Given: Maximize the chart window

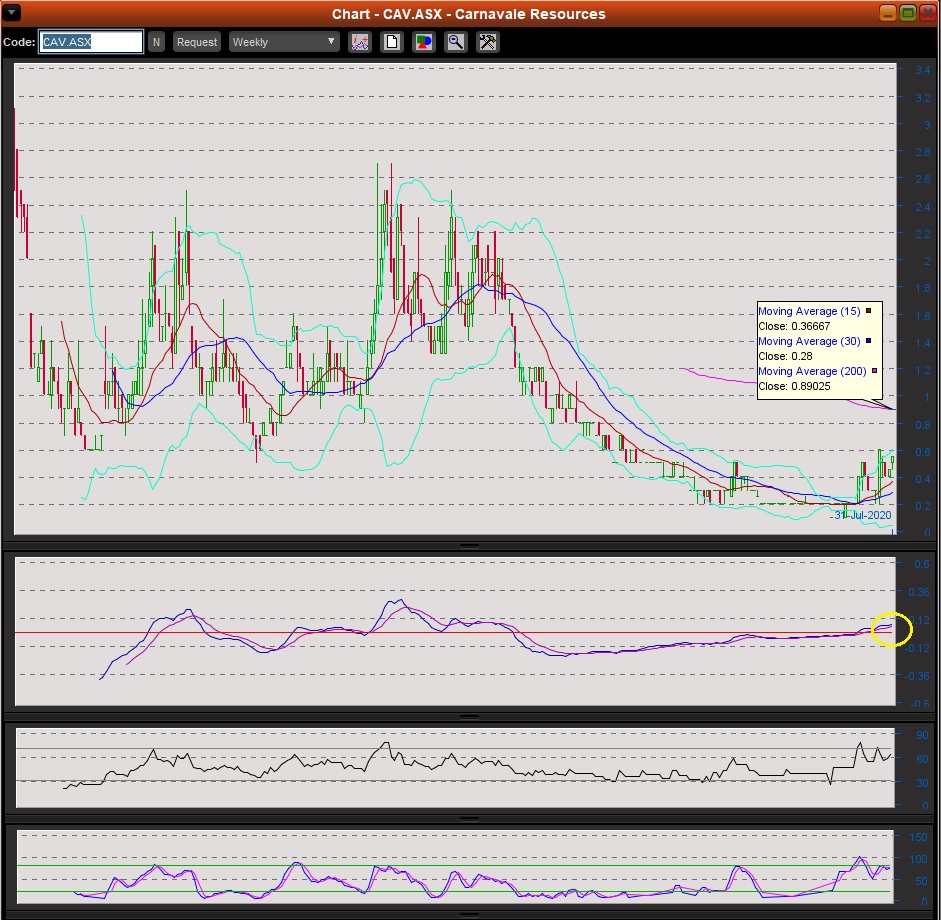Looking at the screenshot, I should point(908,13).
